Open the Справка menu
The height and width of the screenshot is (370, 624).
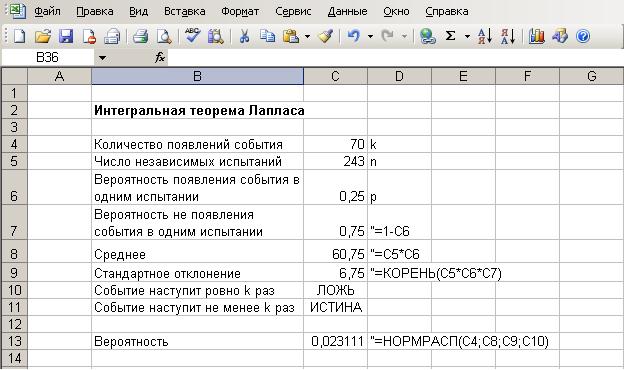(447, 11)
